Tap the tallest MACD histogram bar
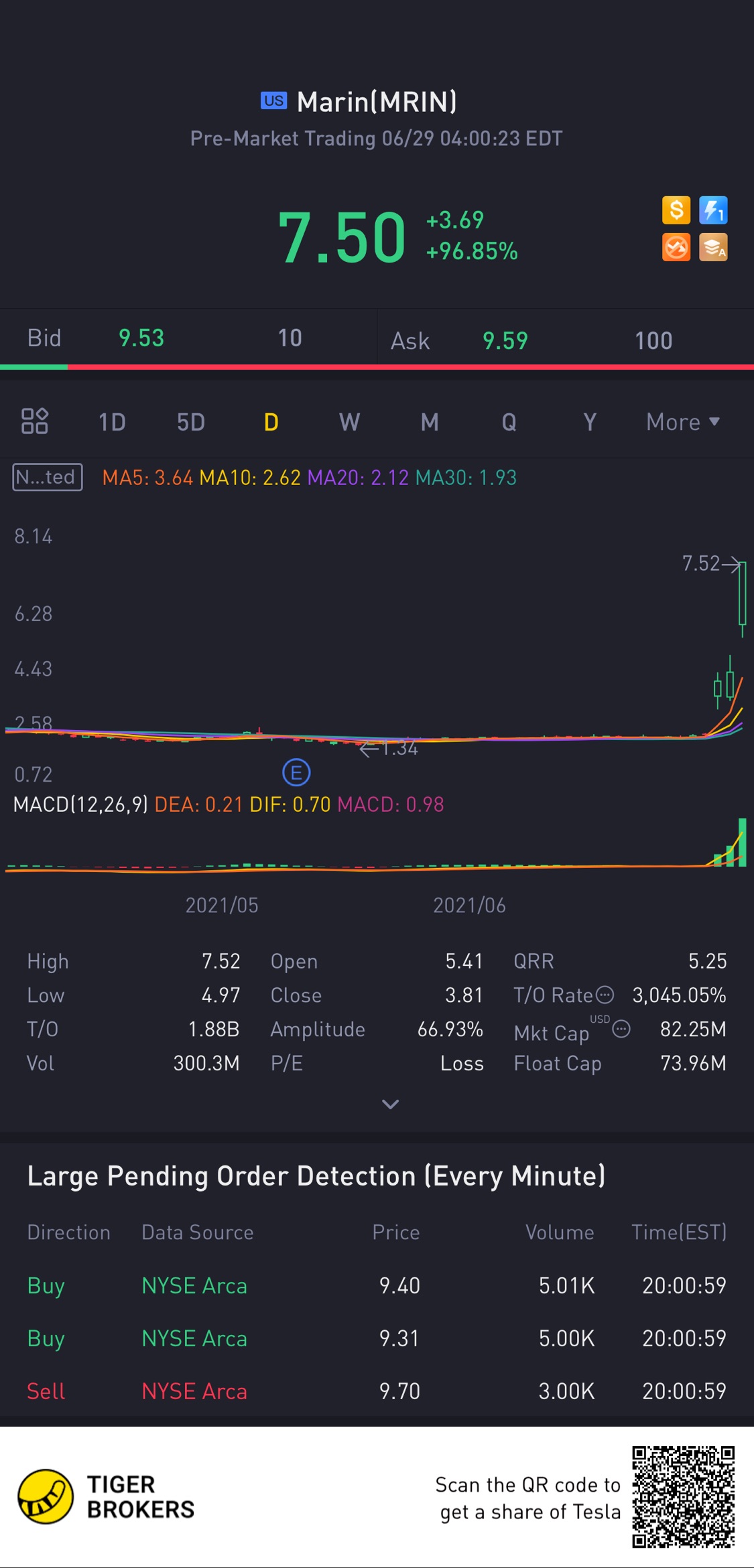The image size is (754, 1568). tap(742, 842)
